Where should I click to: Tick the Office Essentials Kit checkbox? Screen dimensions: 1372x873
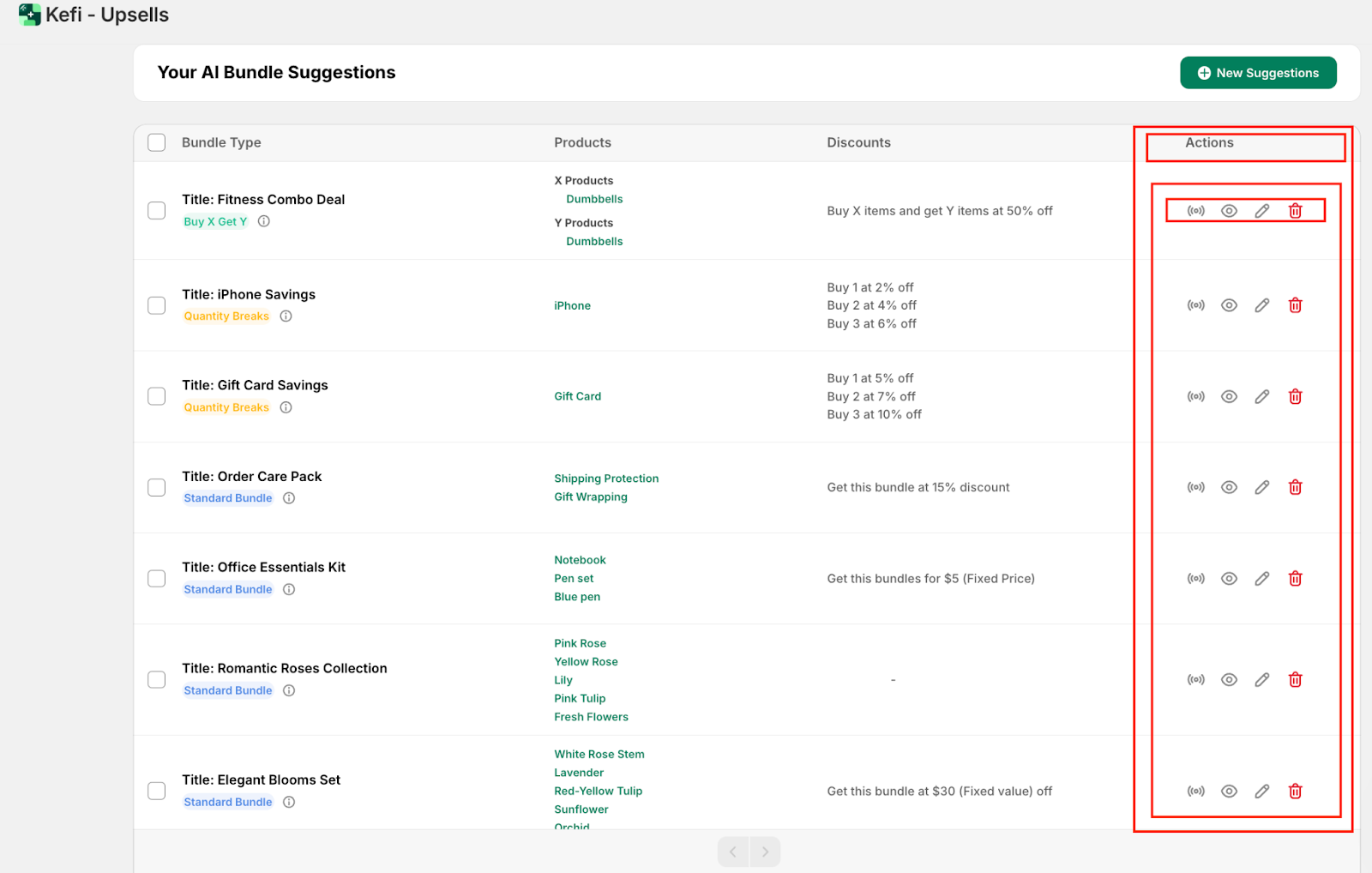(x=157, y=579)
